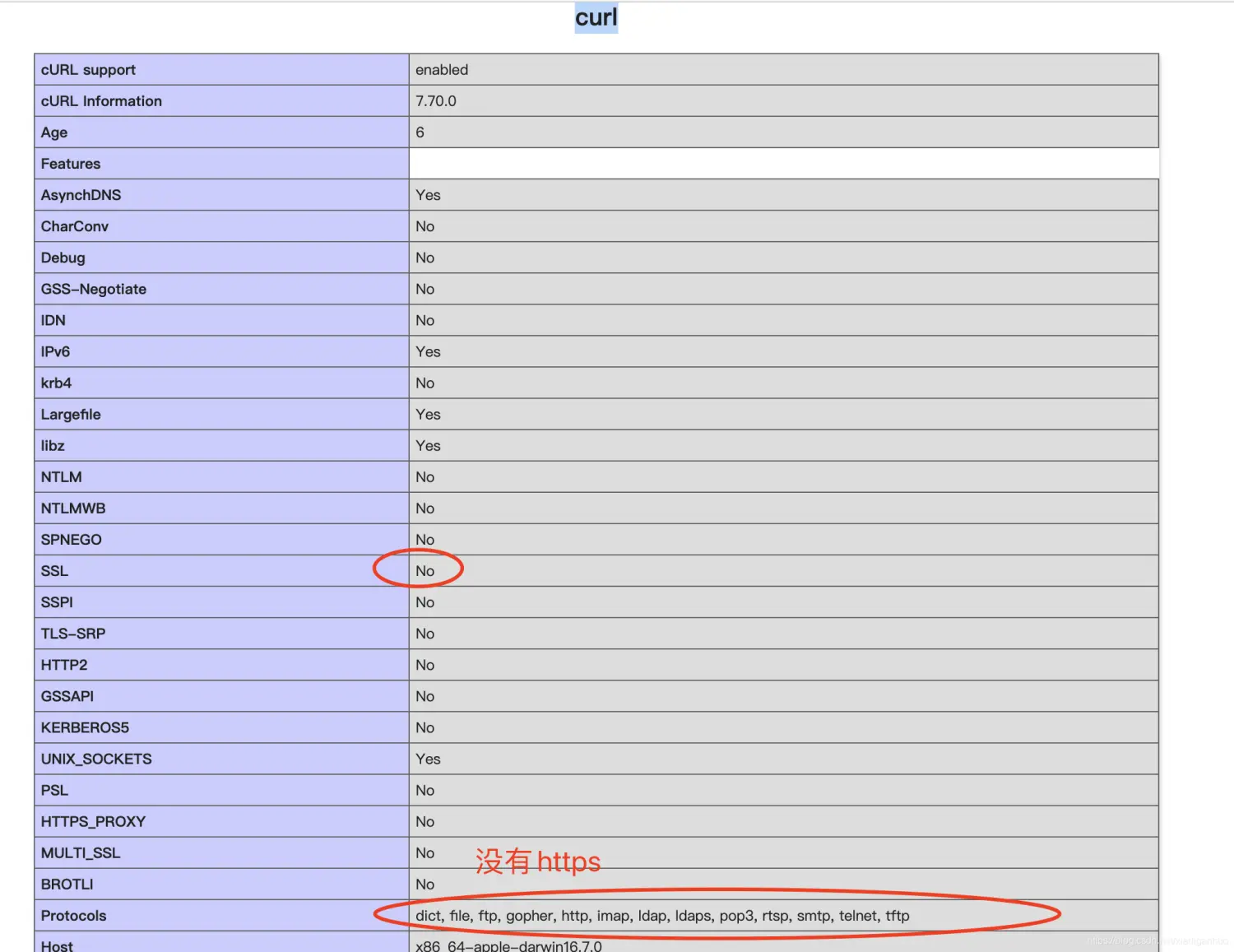Select the "x86_64-apple-darwin16.7.0" host value

(x=508, y=945)
